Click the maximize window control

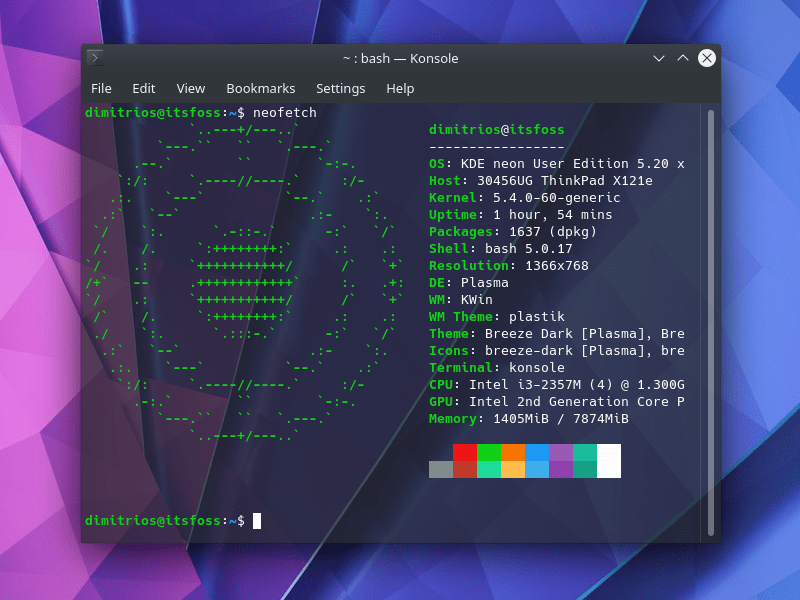pyautogui.click(x=682, y=58)
